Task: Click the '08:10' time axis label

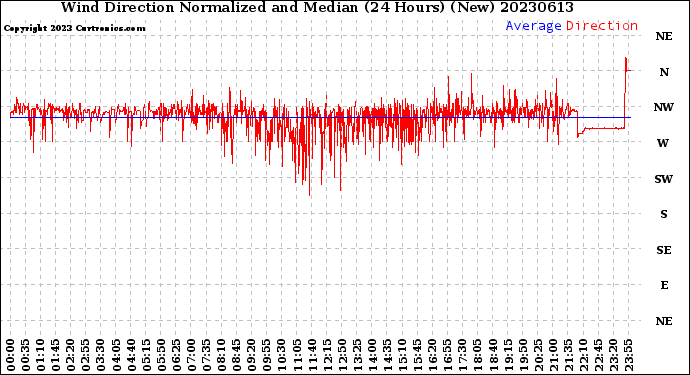Action: (221, 355)
